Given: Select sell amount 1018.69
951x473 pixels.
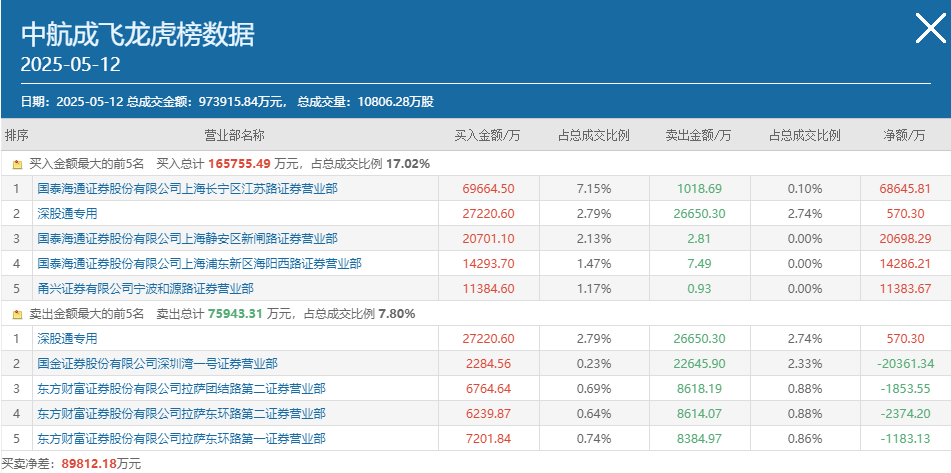Looking at the screenshot, I should (699, 189).
